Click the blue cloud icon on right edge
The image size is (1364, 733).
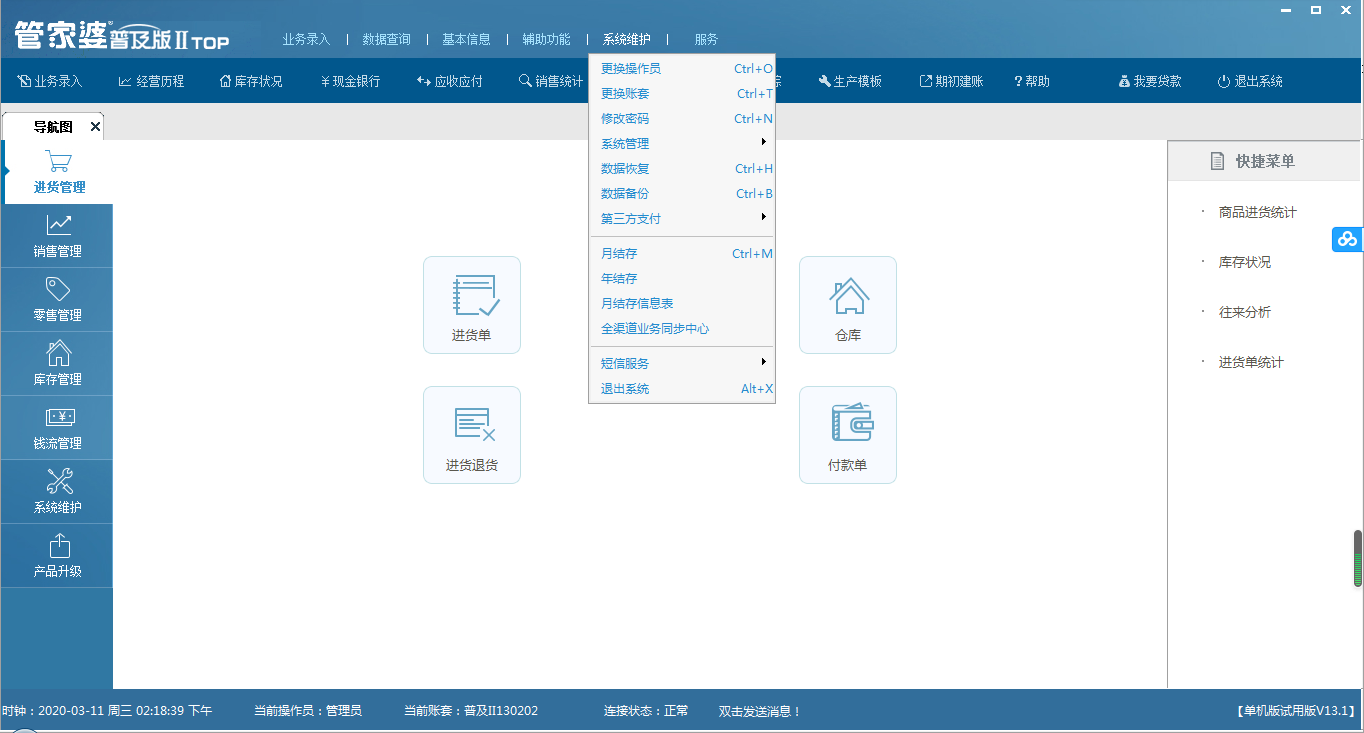point(1347,239)
